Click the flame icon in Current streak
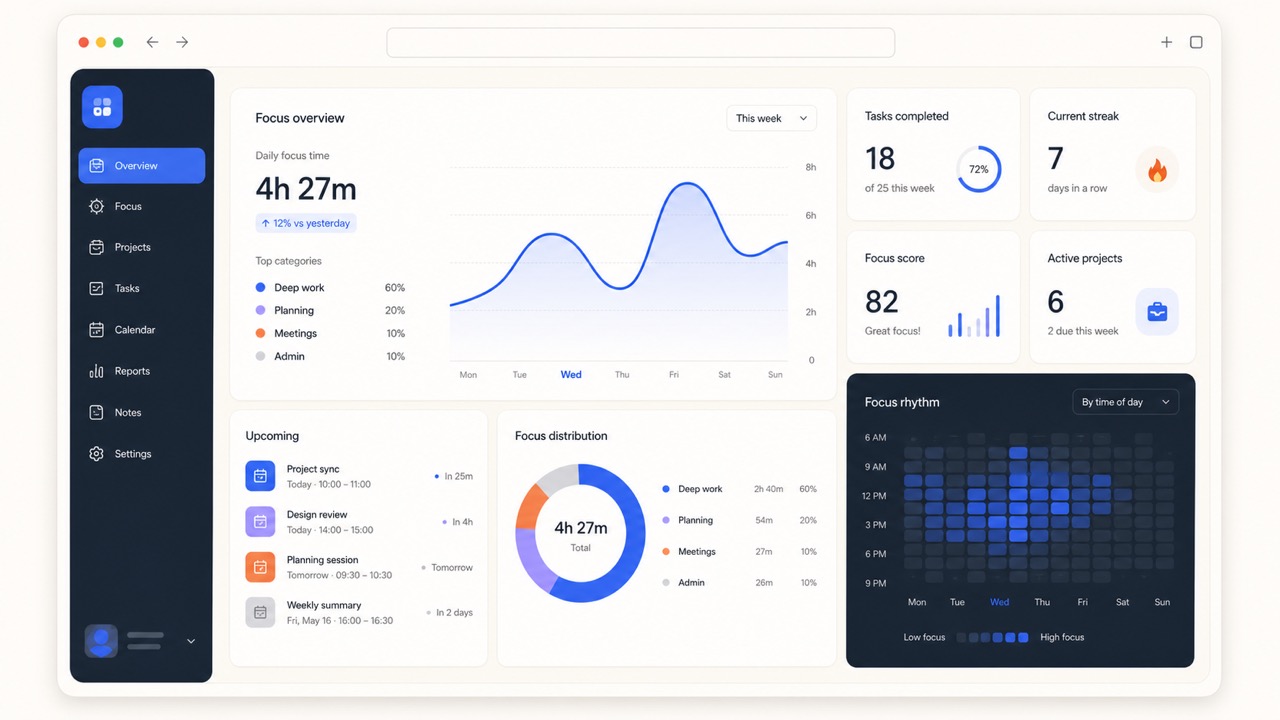This screenshot has width=1280, height=720. [1157, 170]
